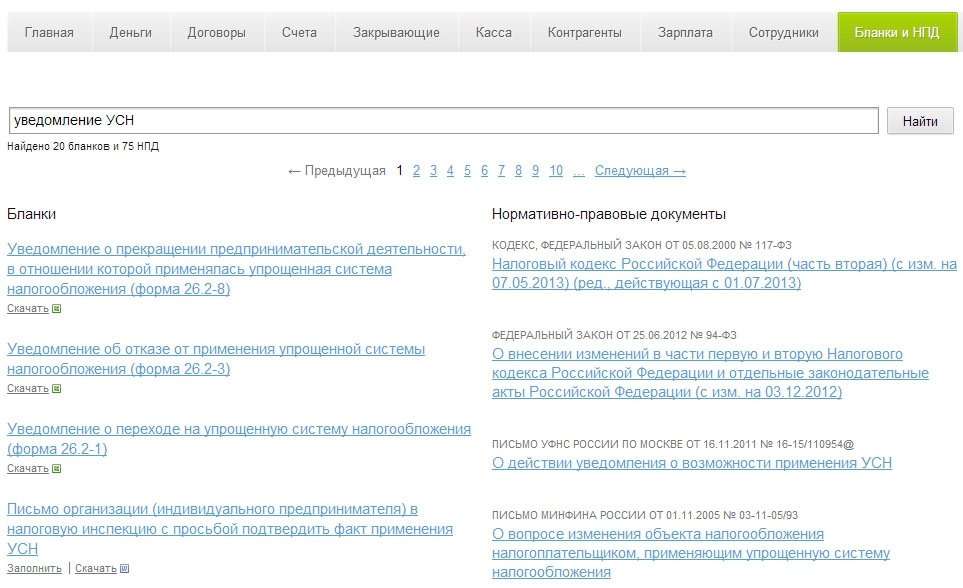963x588 pixels.
Task: Open the Главная tab
Action: point(49,33)
